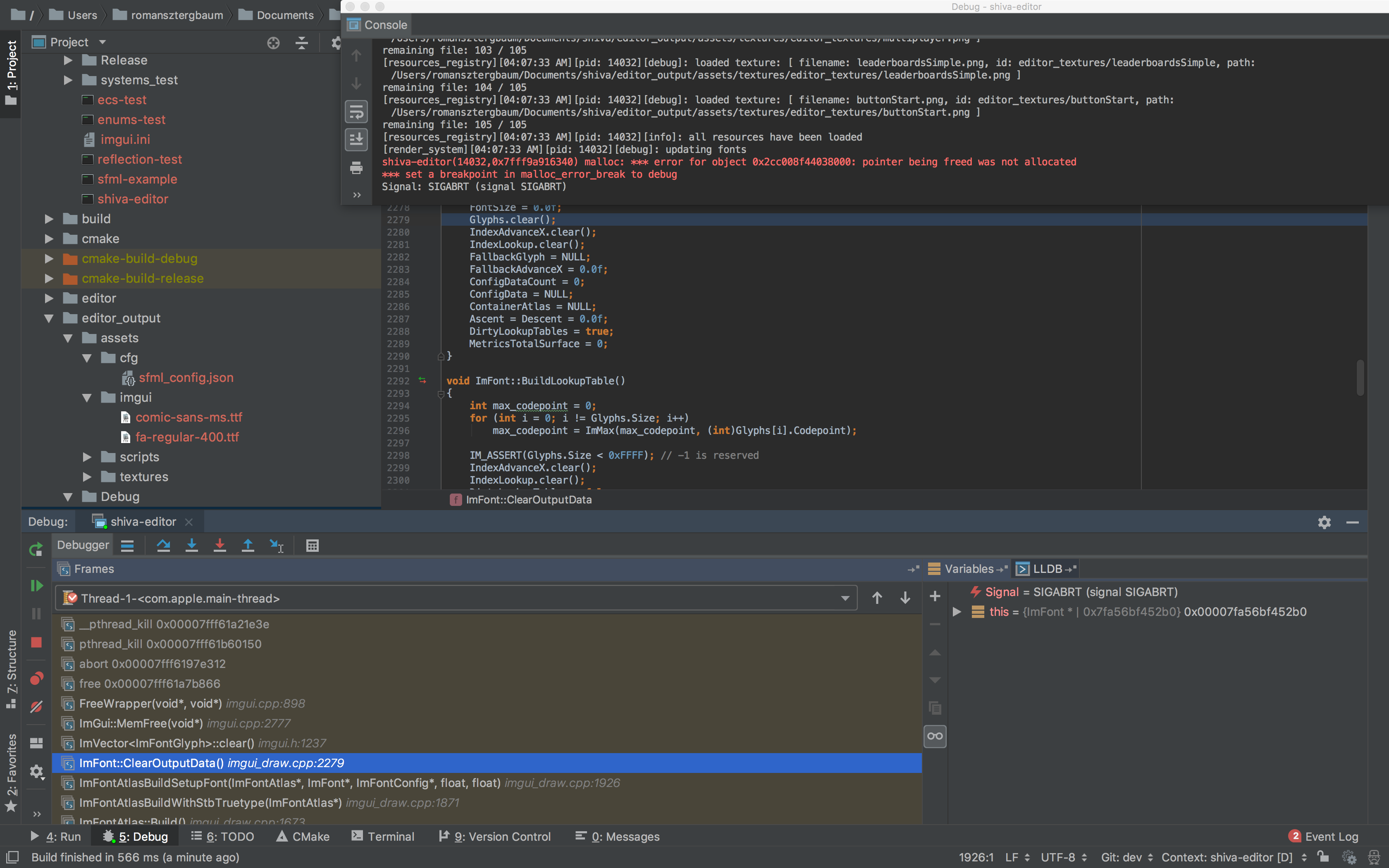Toggle Mute Breakpoints in debug sidebar
Viewport: 1389px width, 868px height.
(x=36, y=707)
